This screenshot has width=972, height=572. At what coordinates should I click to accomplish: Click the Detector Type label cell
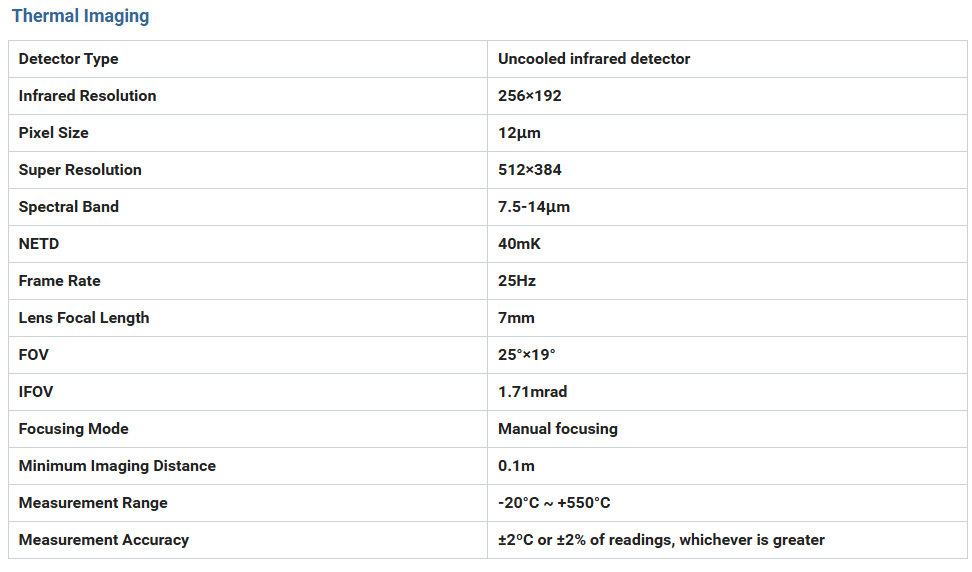(68, 59)
